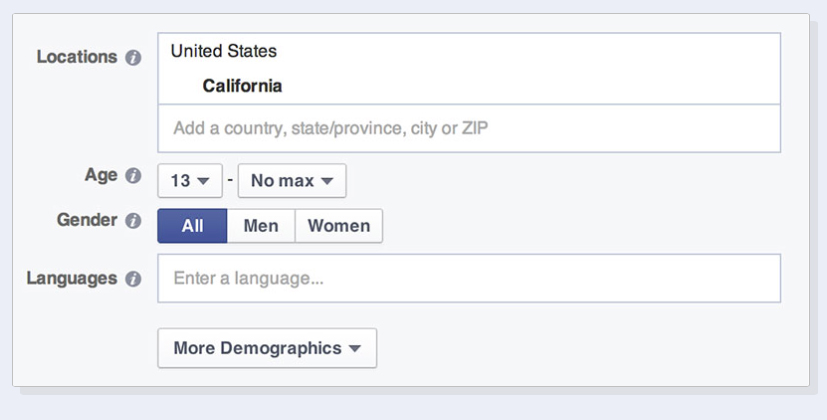Focus the Enter a language field
Viewport: 827px width, 420px height.
point(468,278)
